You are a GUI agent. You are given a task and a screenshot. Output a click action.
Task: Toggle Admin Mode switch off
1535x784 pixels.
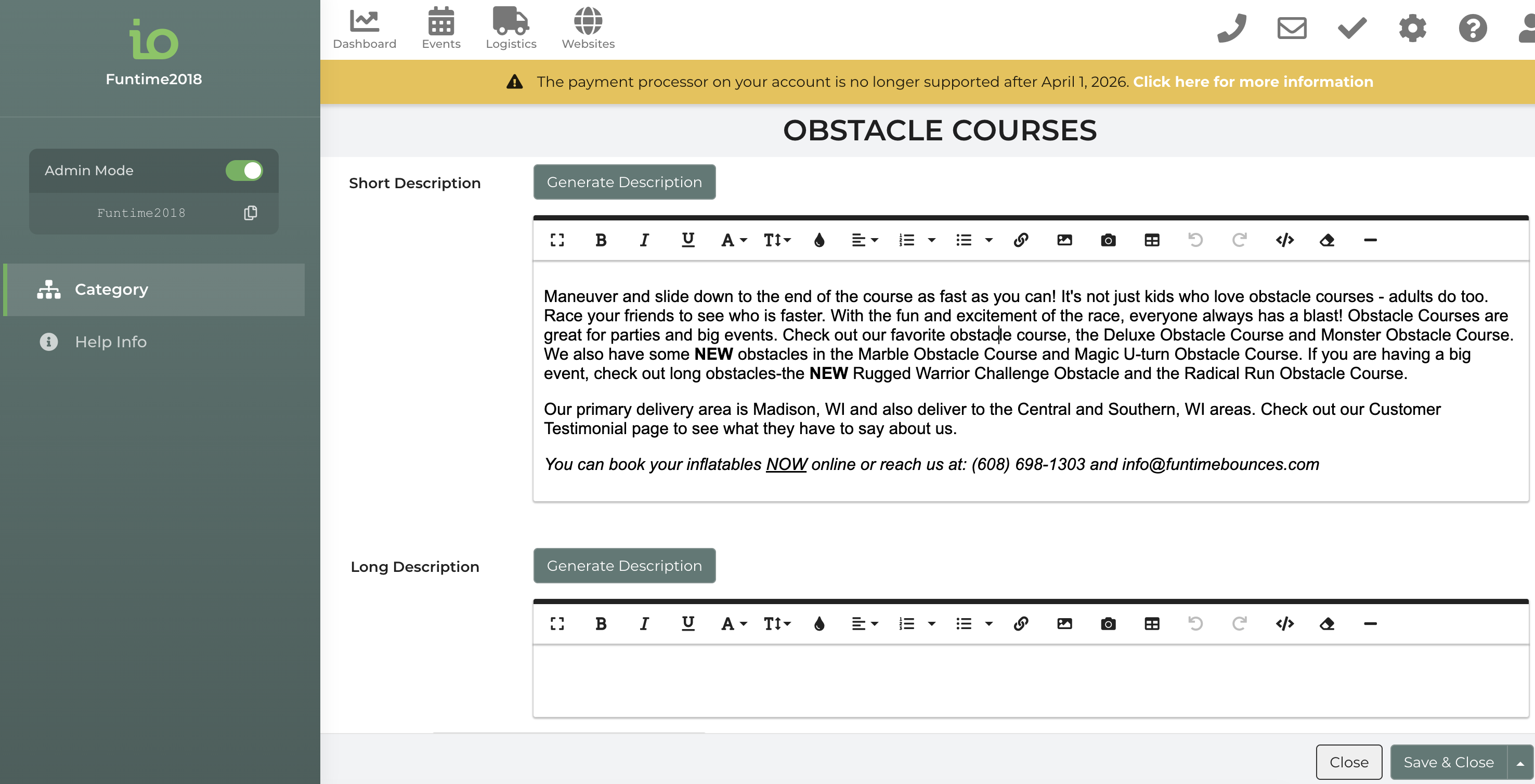244,171
